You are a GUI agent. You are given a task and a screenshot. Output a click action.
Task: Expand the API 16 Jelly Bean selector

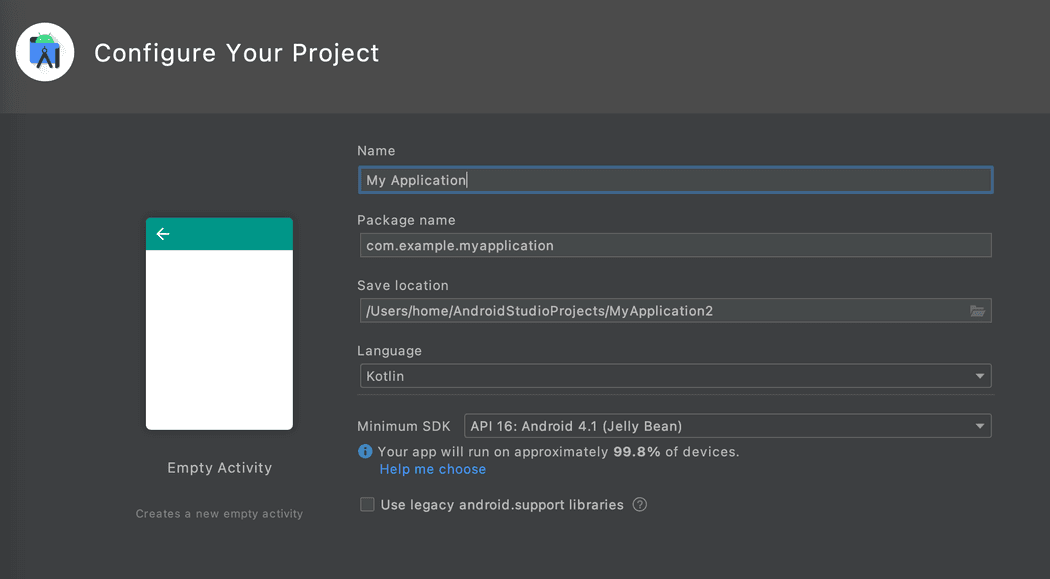tap(727, 425)
